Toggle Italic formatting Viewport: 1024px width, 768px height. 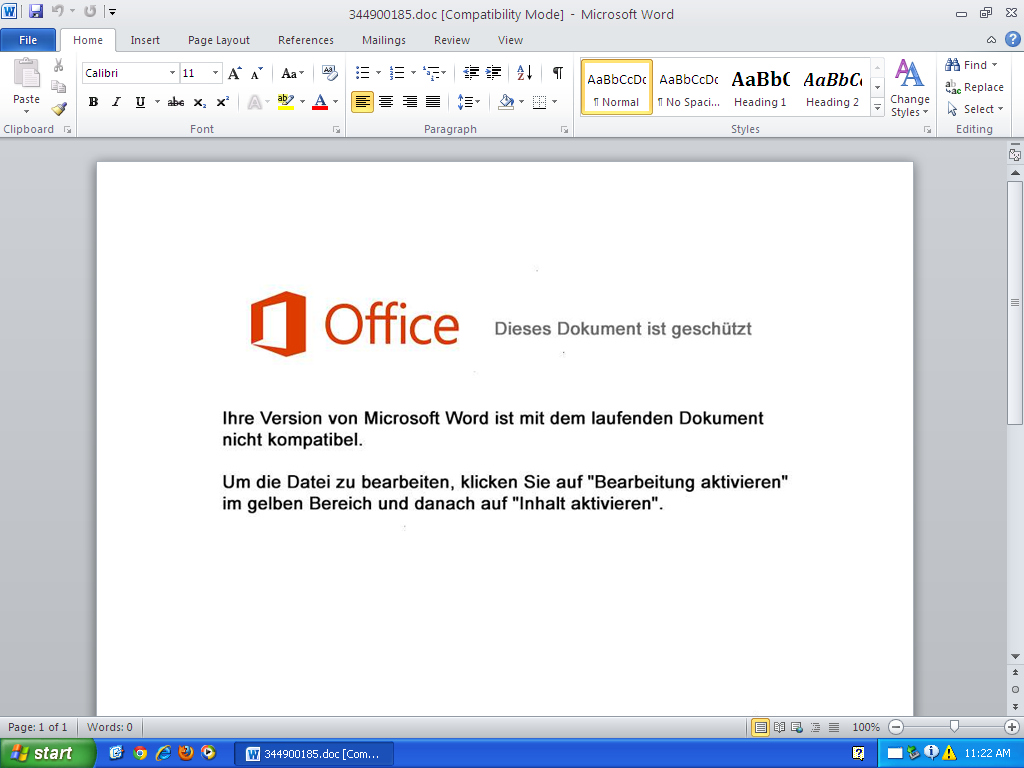click(x=116, y=102)
